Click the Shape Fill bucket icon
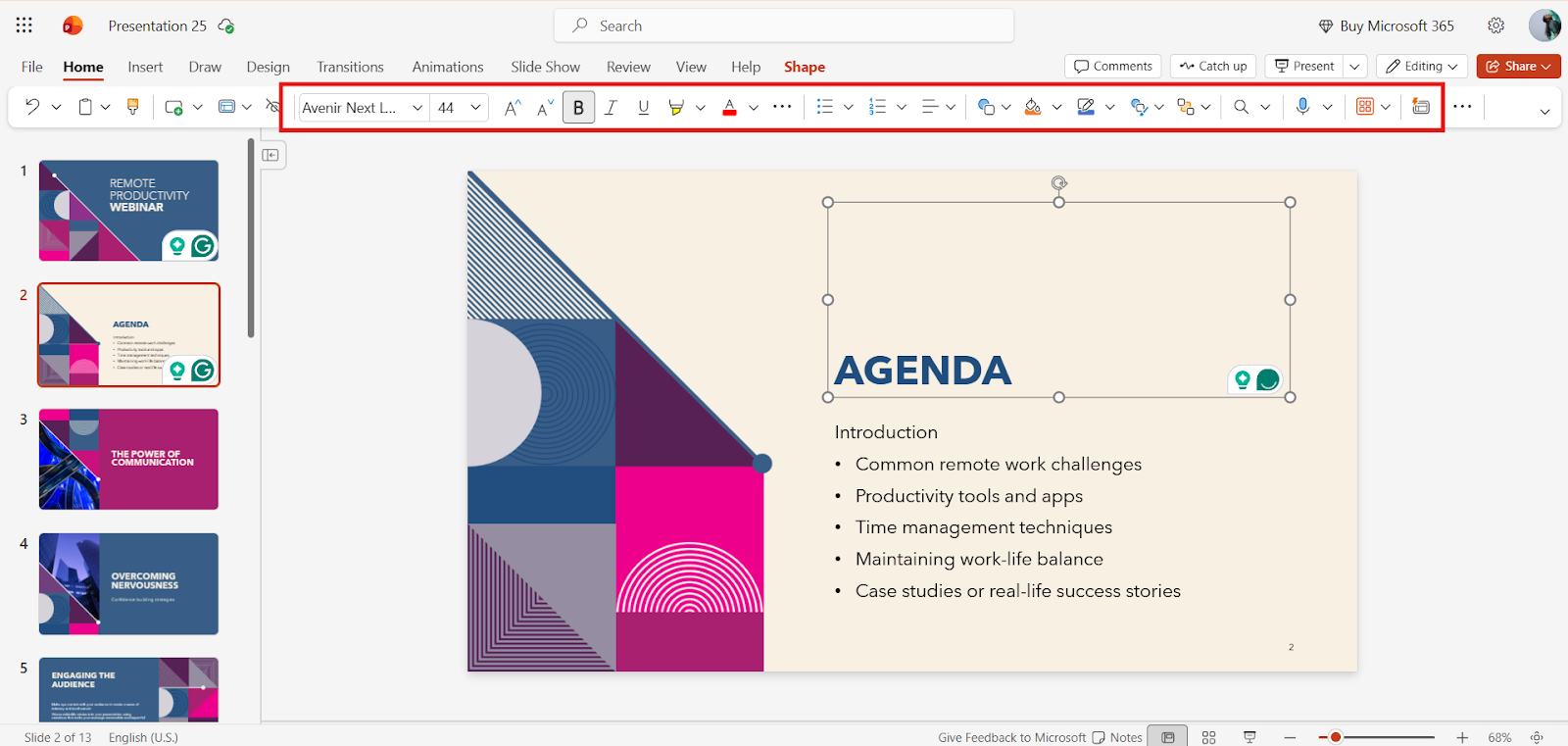The height and width of the screenshot is (746, 1568). 1033,107
